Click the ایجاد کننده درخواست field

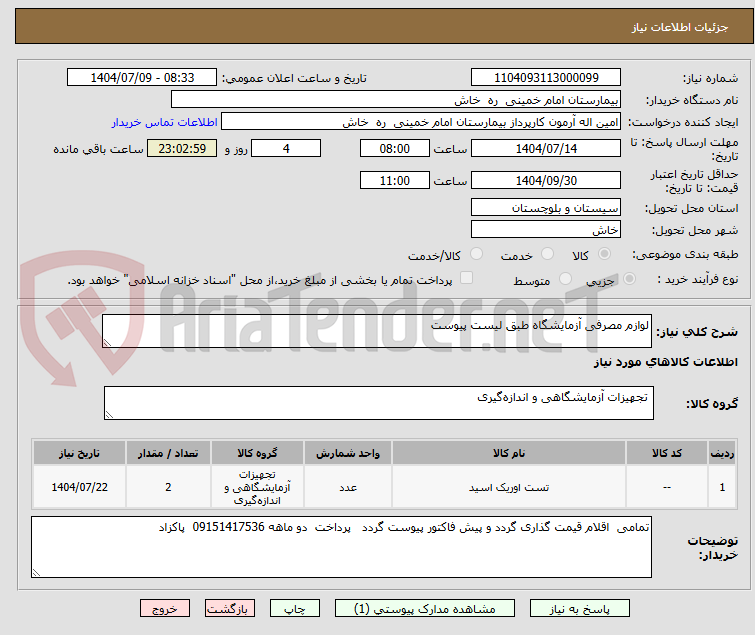coord(421,122)
